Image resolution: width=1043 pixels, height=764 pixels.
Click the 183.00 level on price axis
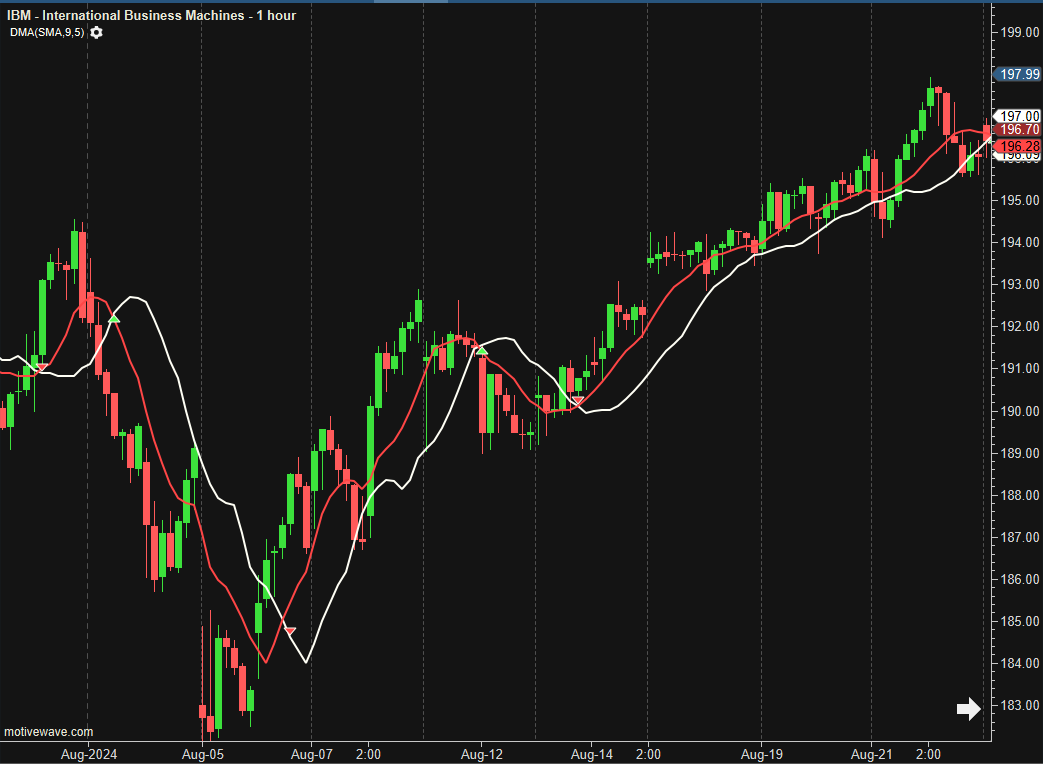coord(1019,705)
